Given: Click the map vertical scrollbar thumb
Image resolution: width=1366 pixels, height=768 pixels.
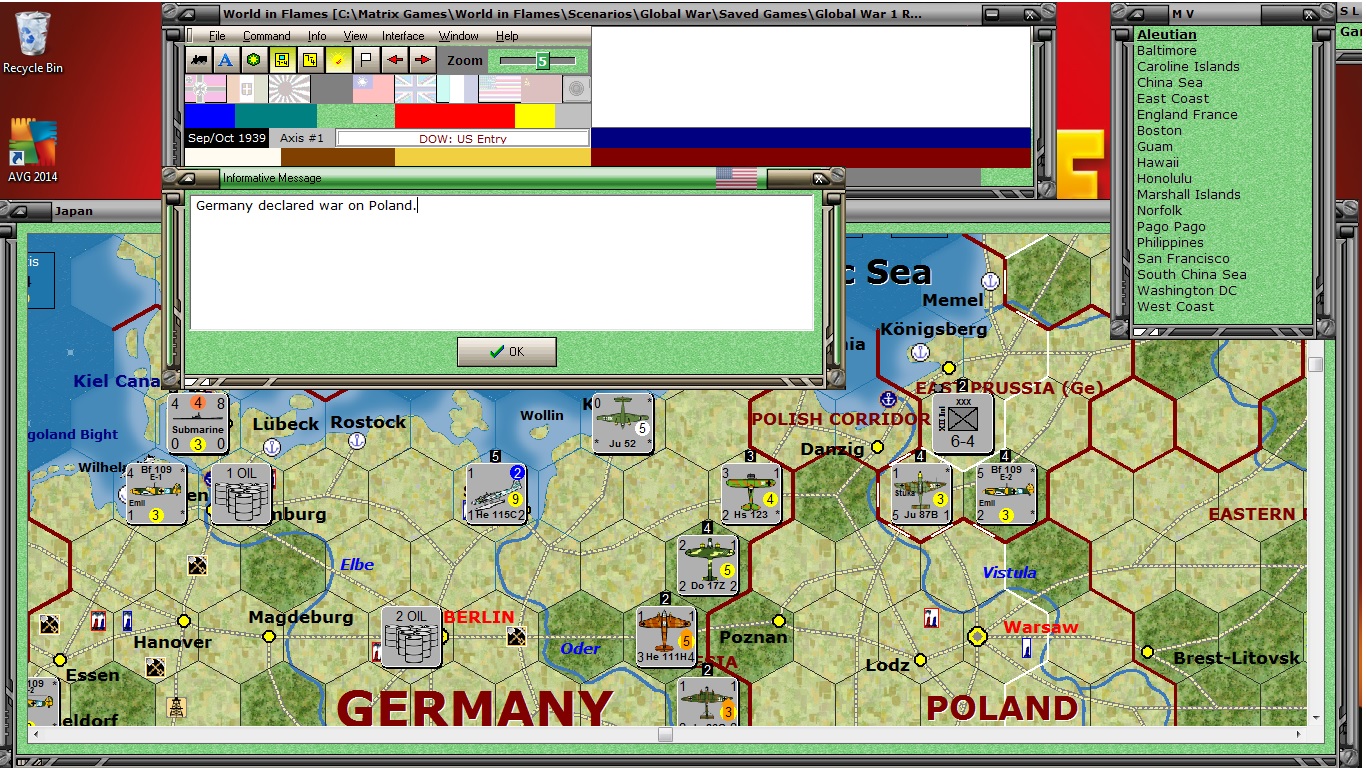Looking at the screenshot, I should pyautogui.click(x=1315, y=364).
